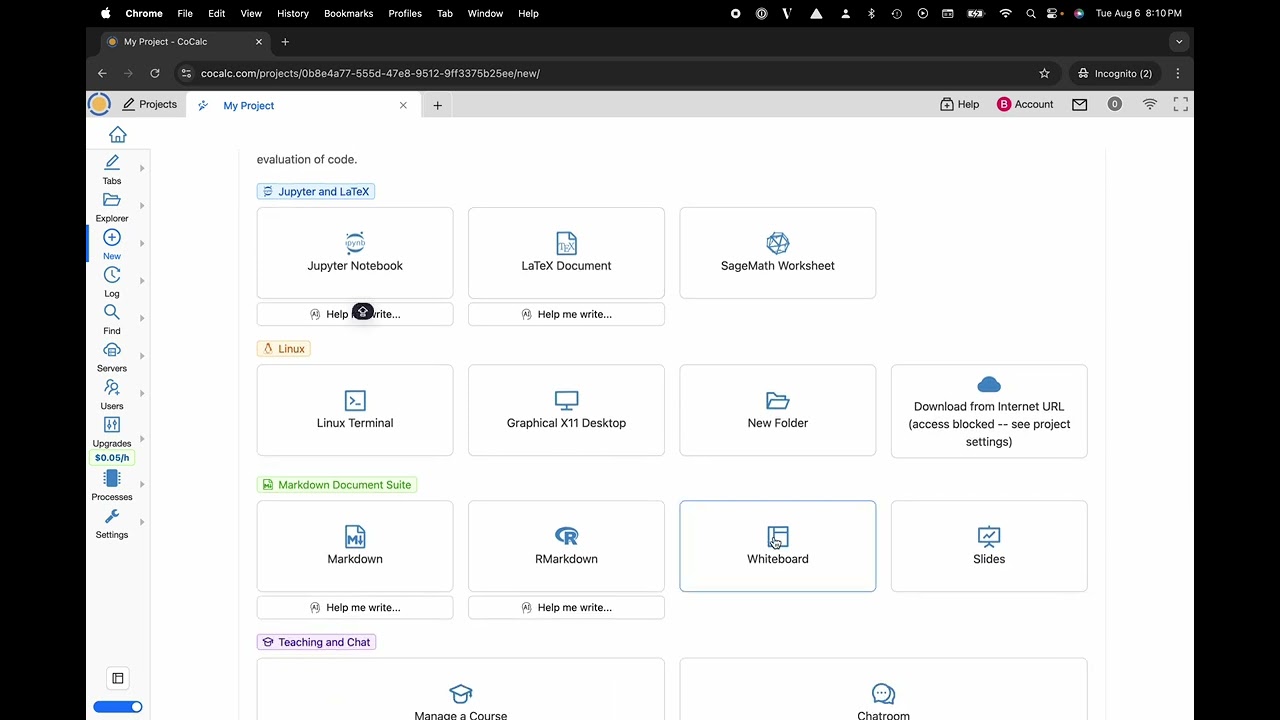
Task: Open the Explorer folder icon in sidebar
Action: pos(112,201)
